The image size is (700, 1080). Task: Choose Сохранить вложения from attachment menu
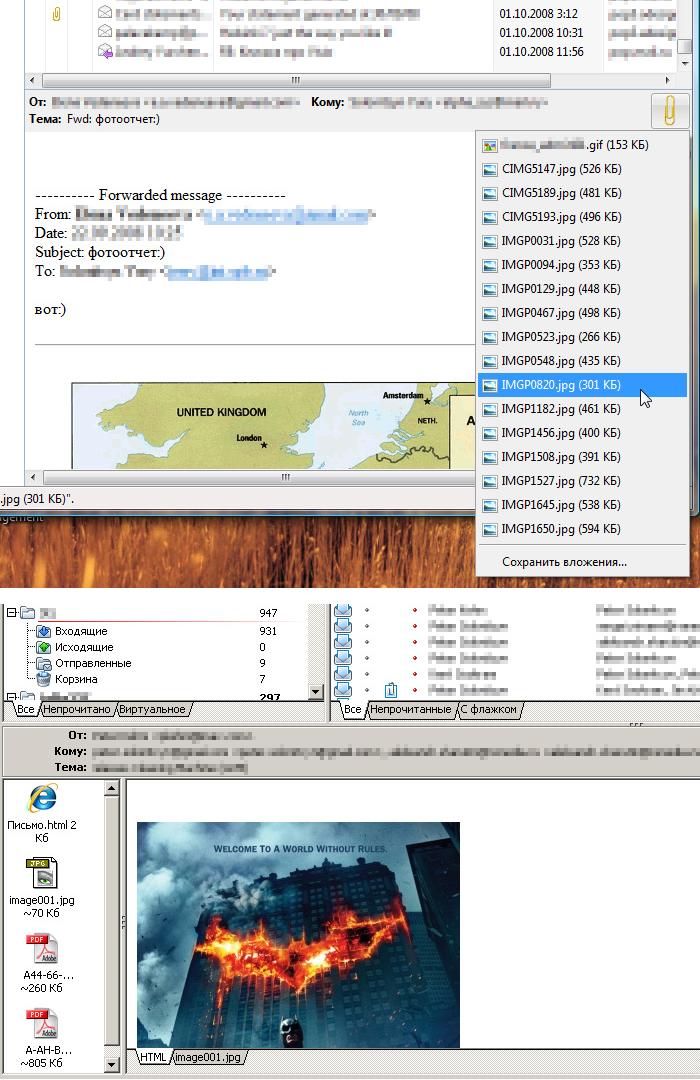click(x=564, y=562)
